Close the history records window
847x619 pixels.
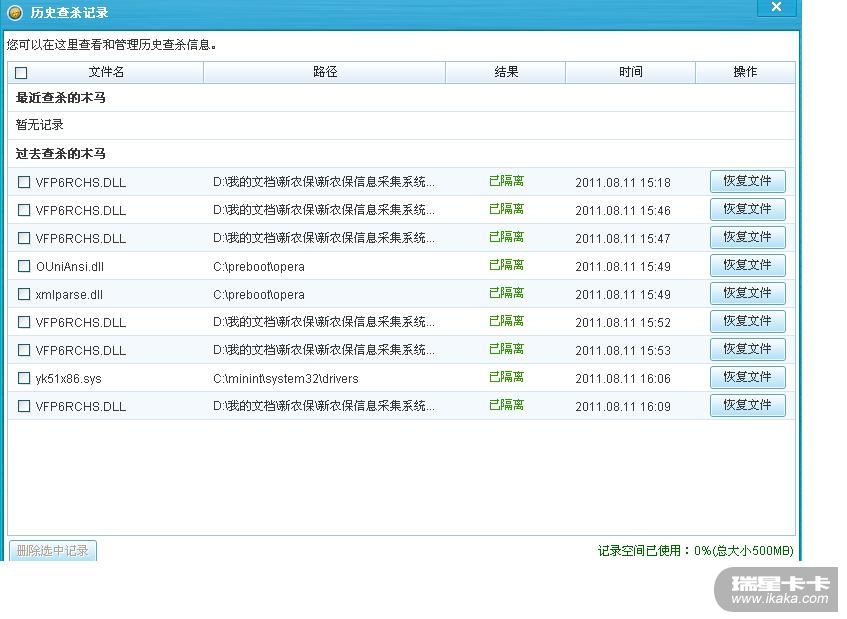click(x=776, y=9)
